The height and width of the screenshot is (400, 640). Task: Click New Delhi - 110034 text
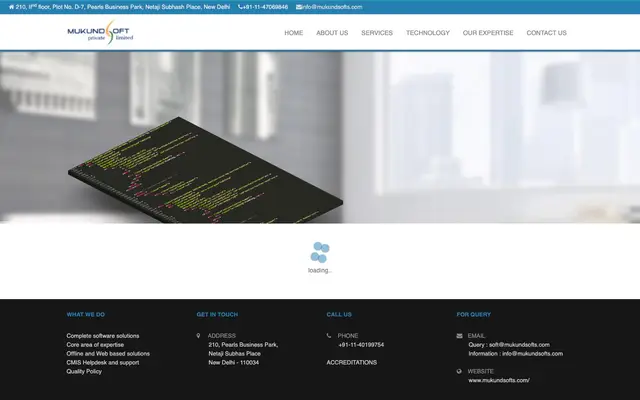(233, 362)
